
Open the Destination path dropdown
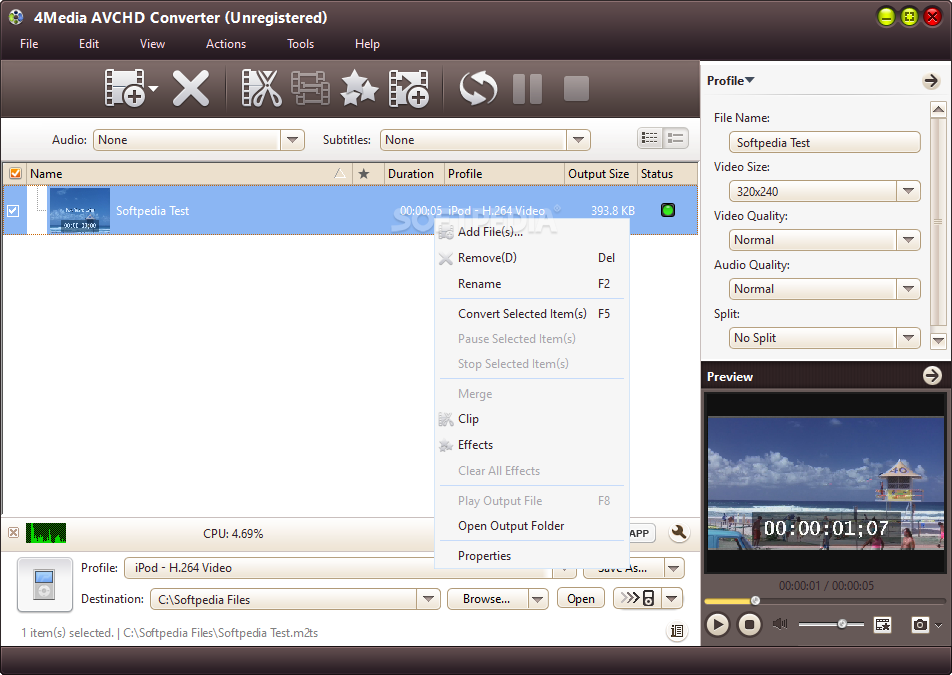click(428, 599)
